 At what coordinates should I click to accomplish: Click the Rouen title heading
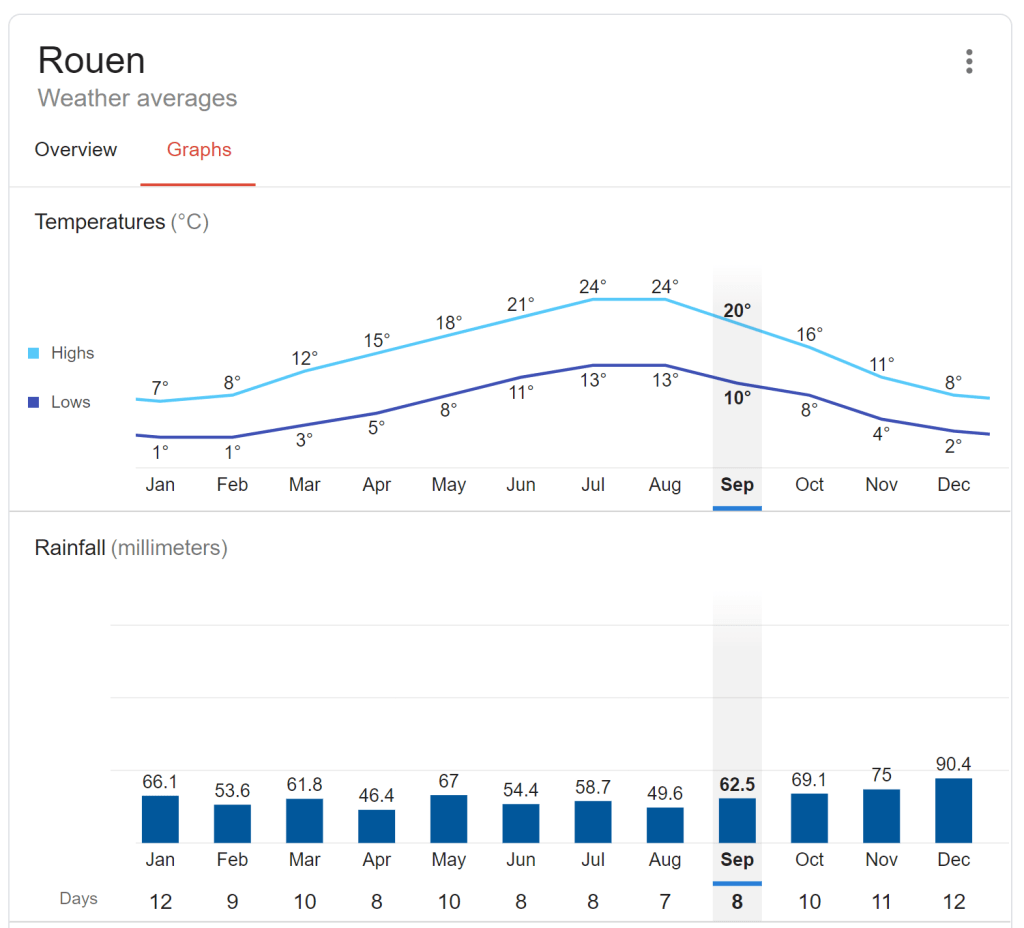(x=91, y=61)
